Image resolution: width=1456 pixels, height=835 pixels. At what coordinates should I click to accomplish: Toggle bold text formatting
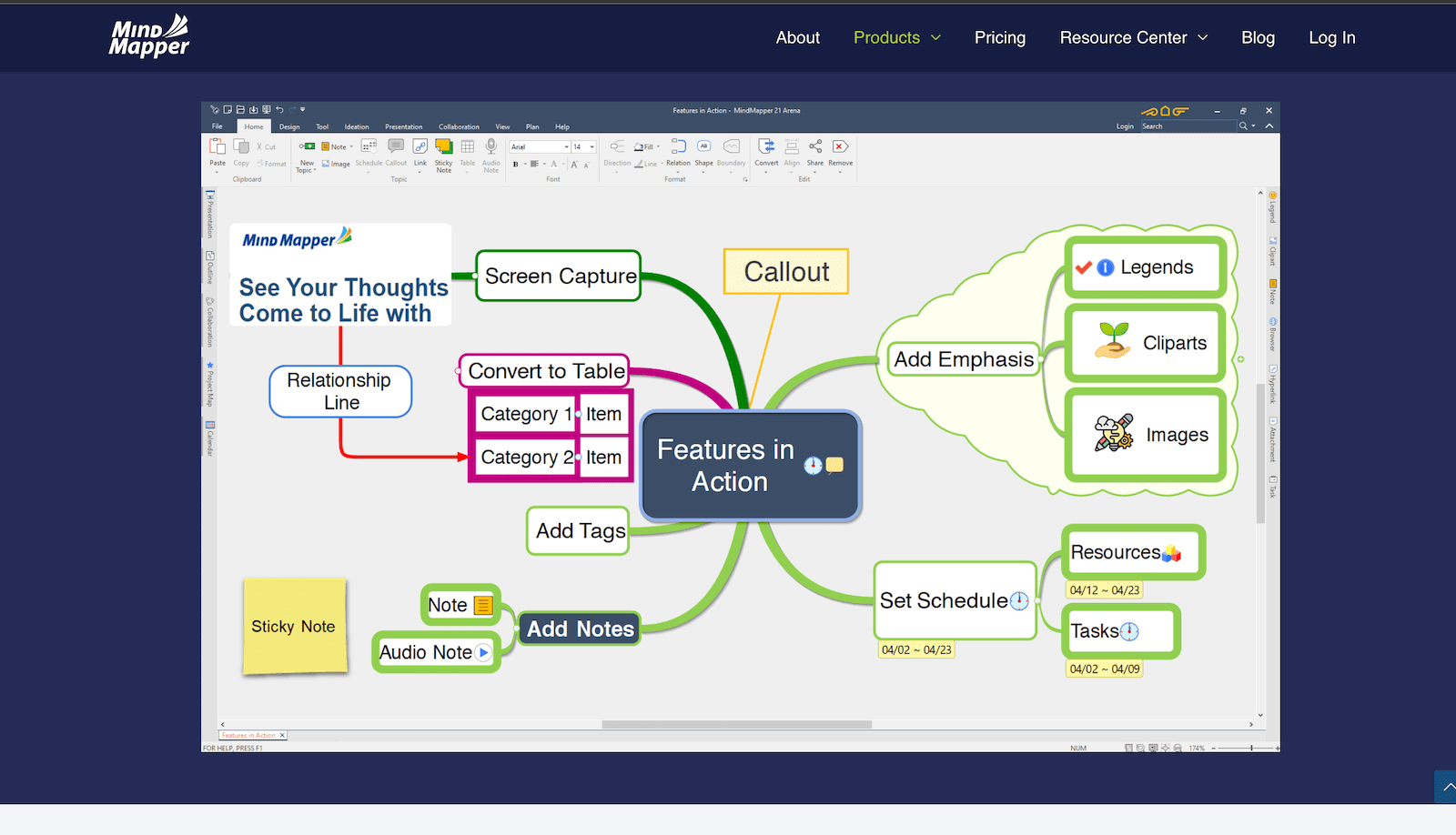(x=516, y=164)
